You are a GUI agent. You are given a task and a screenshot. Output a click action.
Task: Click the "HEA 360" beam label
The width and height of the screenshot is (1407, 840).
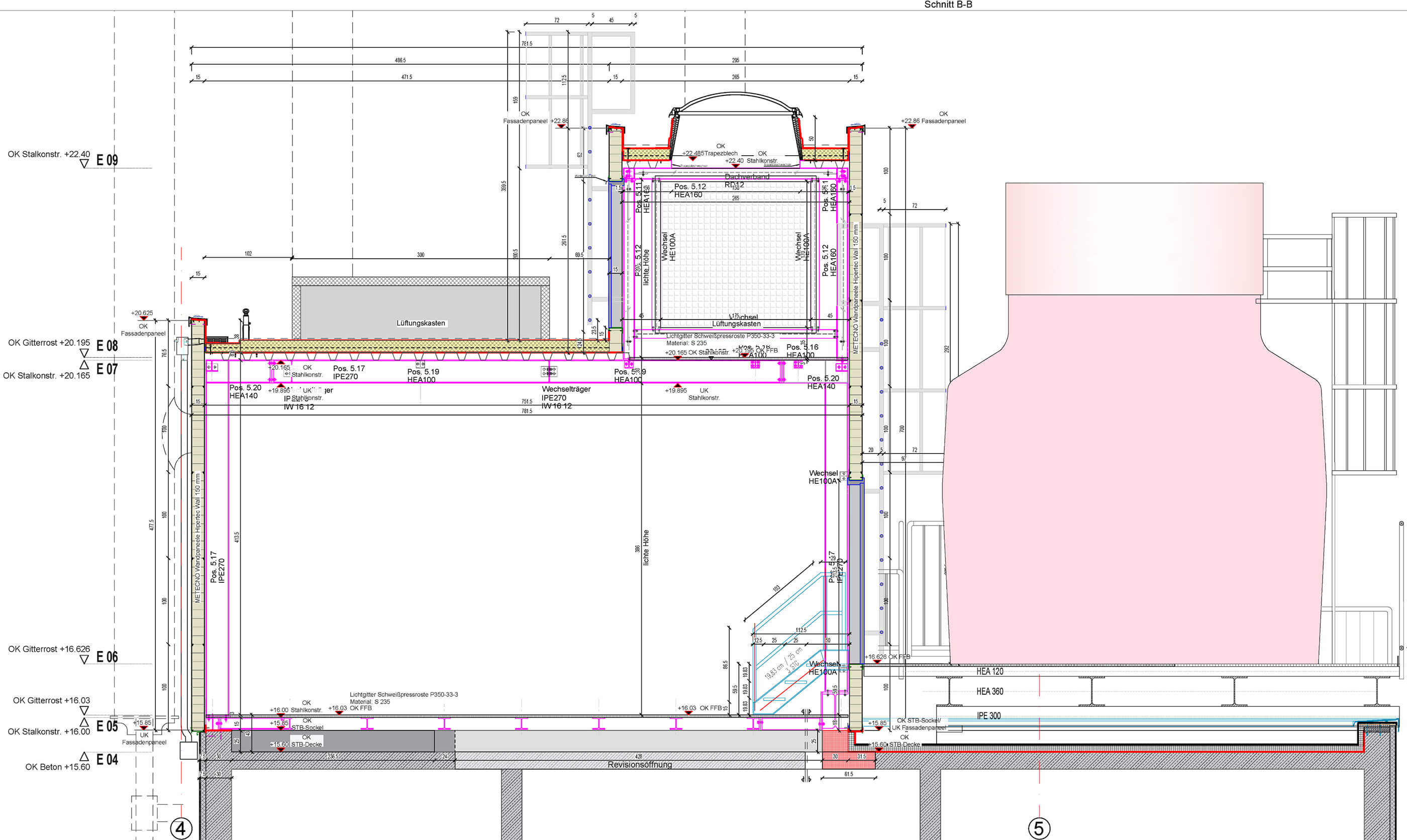[989, 692]
